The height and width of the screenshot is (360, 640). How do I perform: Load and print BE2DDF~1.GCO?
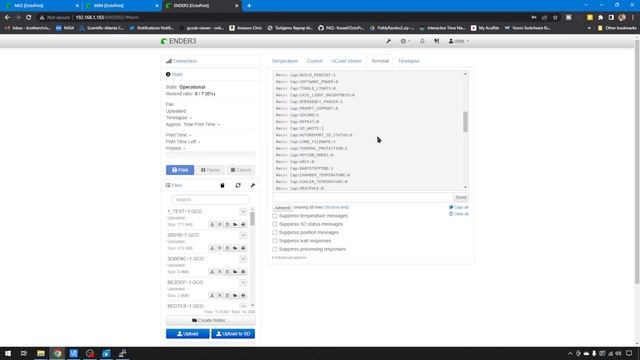click(243, 295)
